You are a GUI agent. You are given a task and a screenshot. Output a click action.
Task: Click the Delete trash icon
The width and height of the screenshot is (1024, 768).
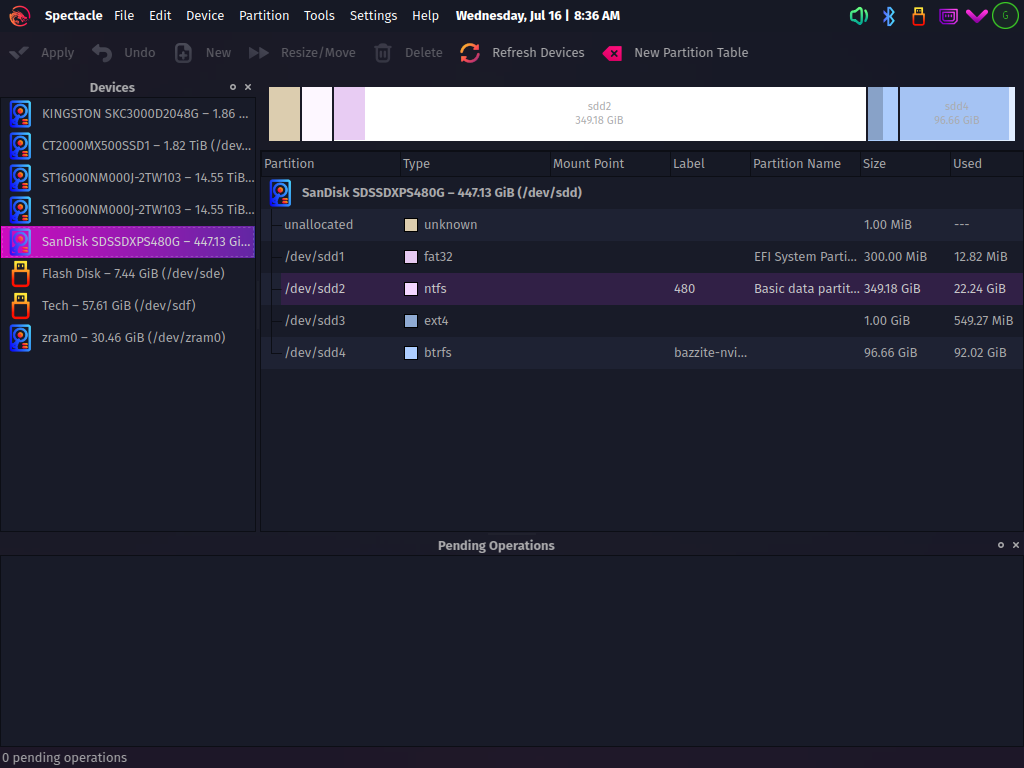point(383,53)
